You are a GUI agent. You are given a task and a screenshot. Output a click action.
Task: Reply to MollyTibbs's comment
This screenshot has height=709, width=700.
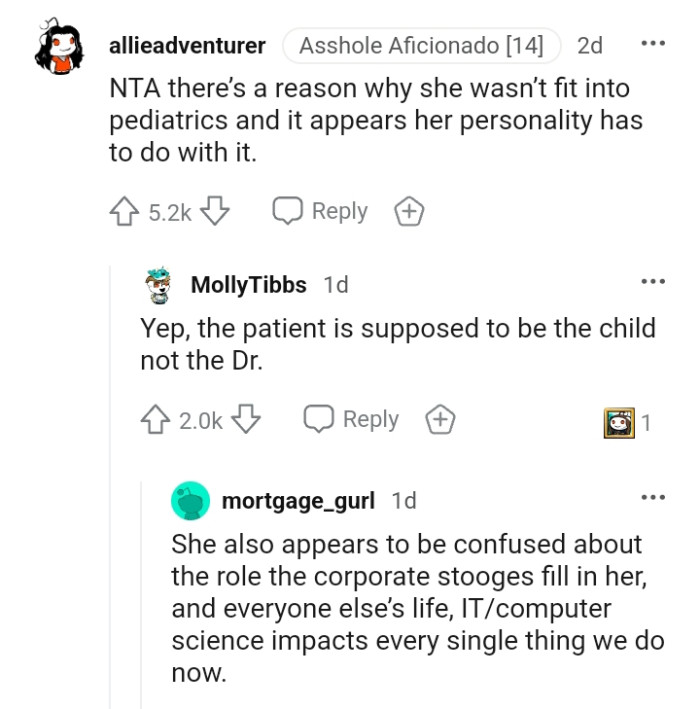[x=352, y=420]
